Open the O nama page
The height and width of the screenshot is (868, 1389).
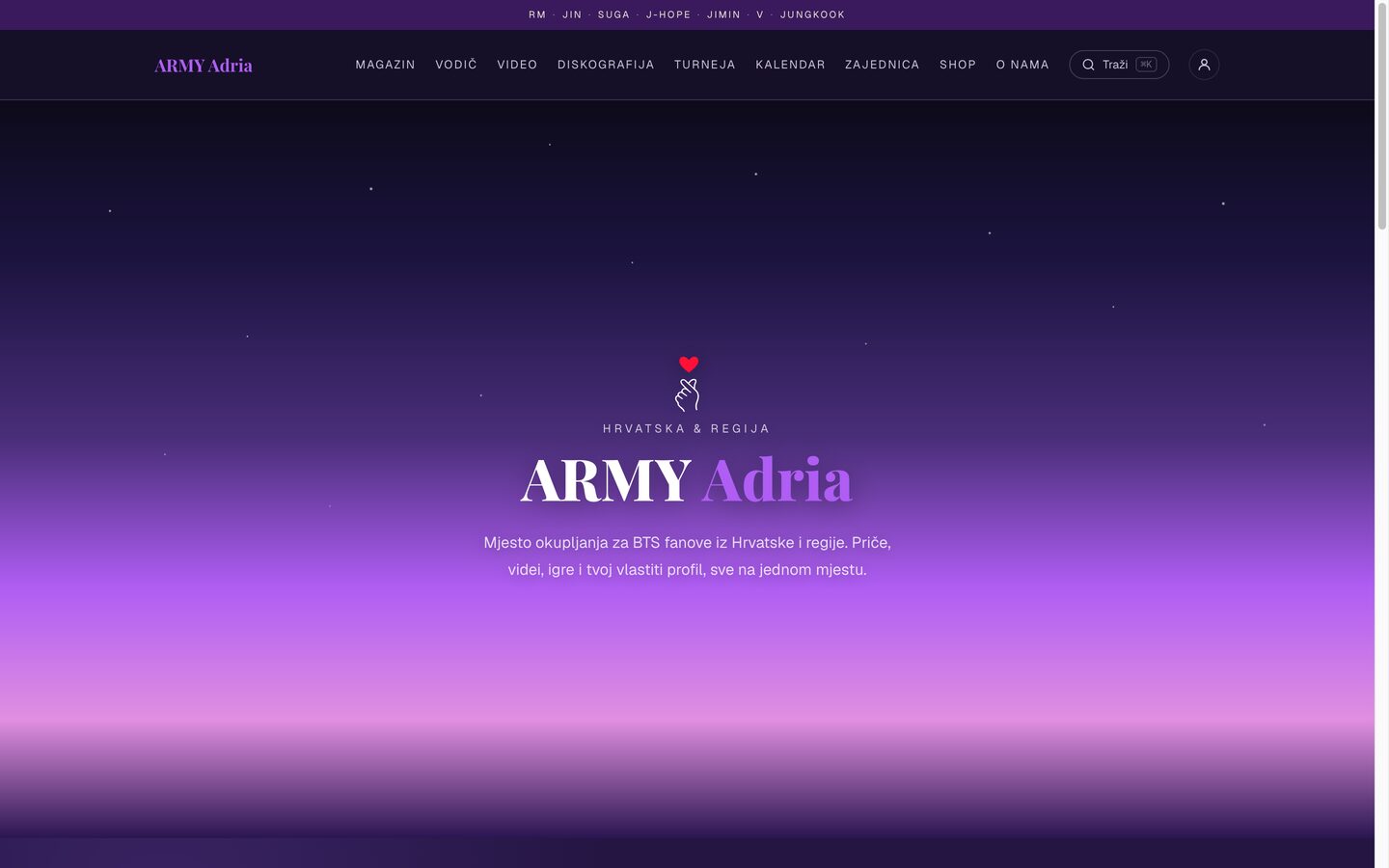(1022, 65)
